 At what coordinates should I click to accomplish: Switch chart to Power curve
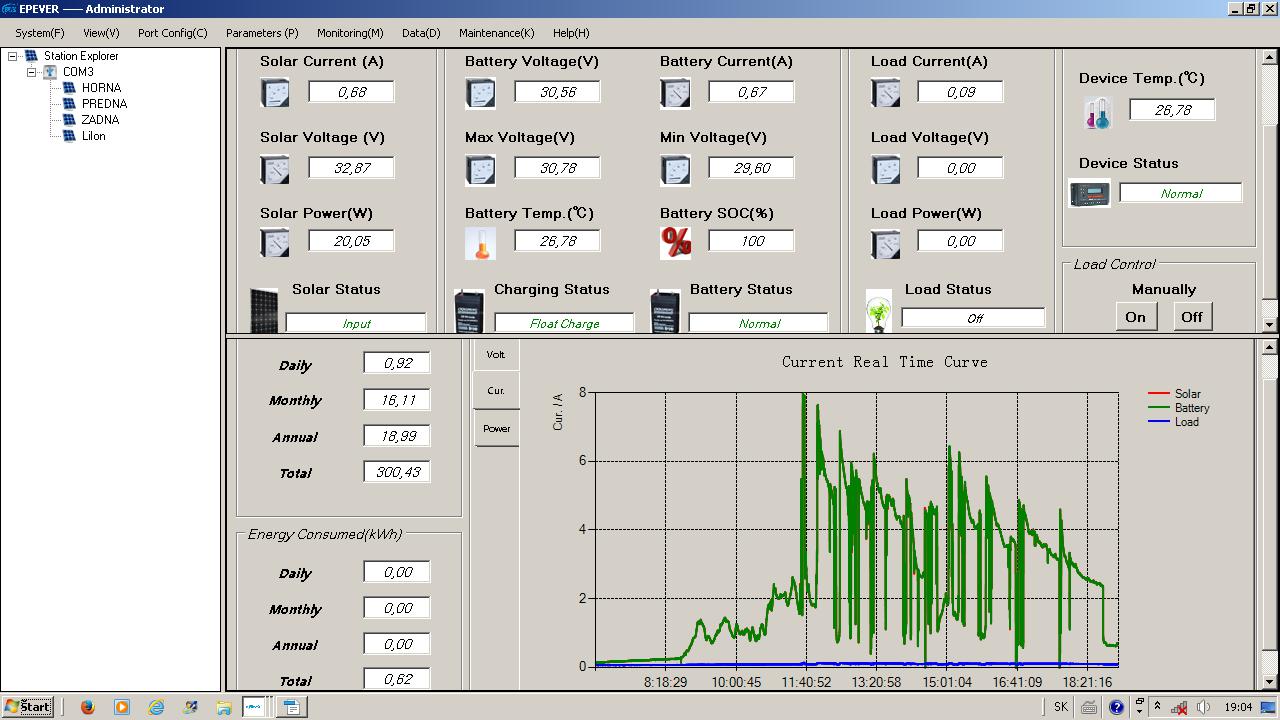point(496,428)
